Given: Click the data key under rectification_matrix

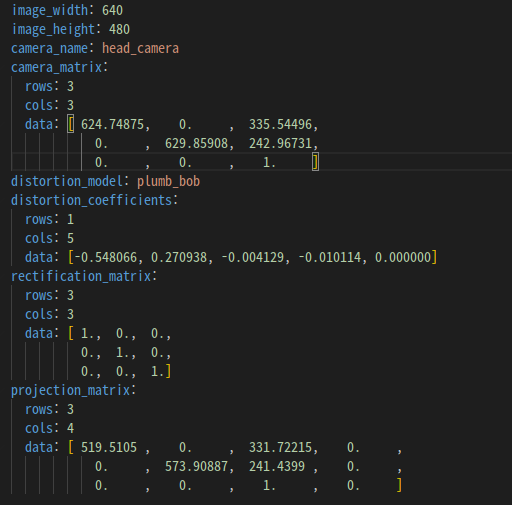Looking at the screenshot, I should 39,333.
